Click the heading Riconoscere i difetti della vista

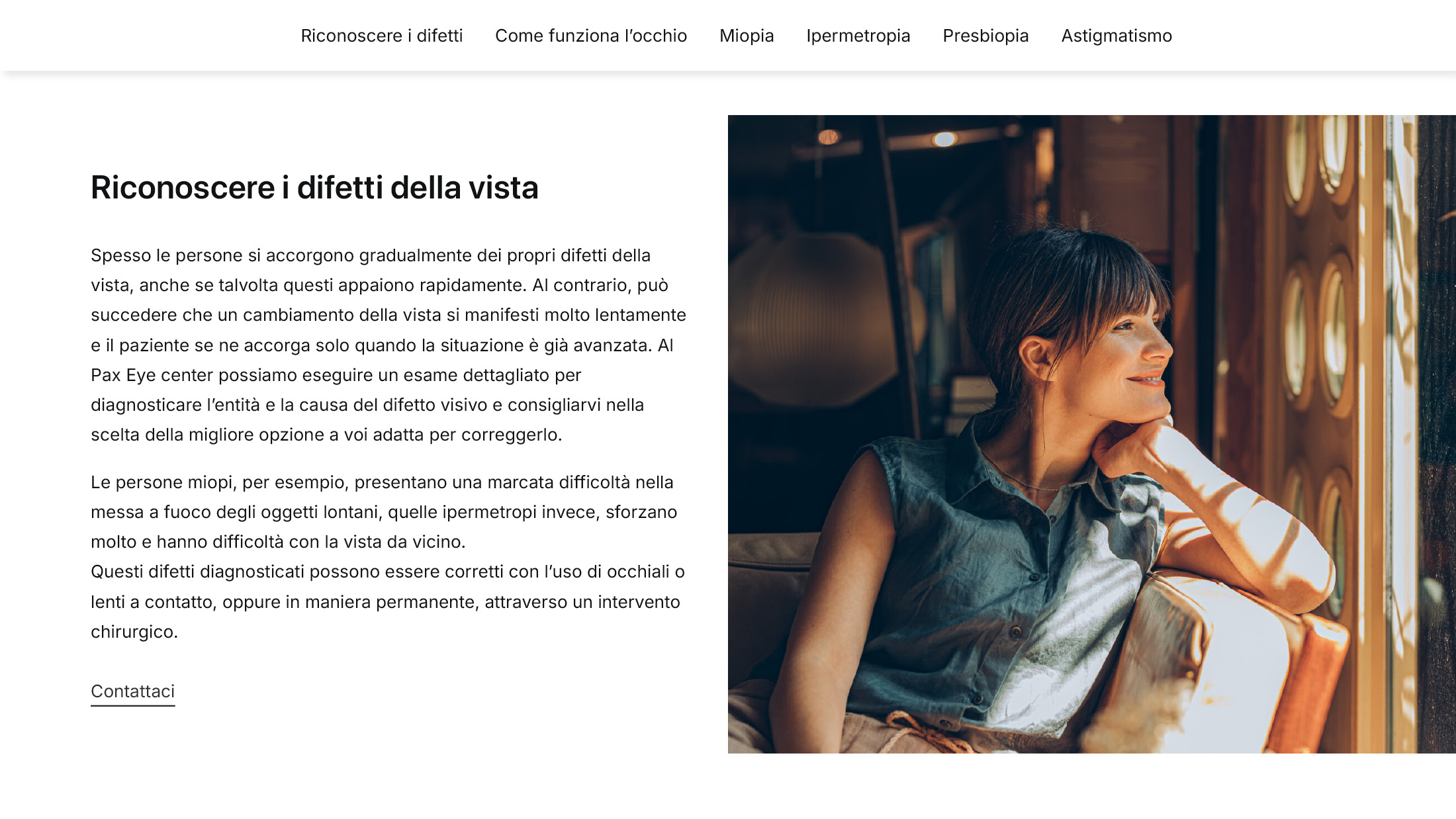pos(314,187)
